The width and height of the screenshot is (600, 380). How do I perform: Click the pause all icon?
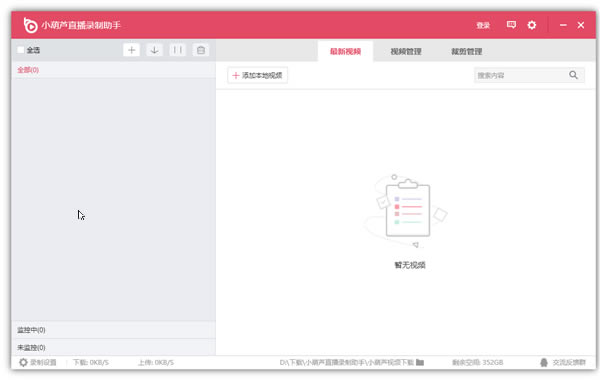click(178, 50)
